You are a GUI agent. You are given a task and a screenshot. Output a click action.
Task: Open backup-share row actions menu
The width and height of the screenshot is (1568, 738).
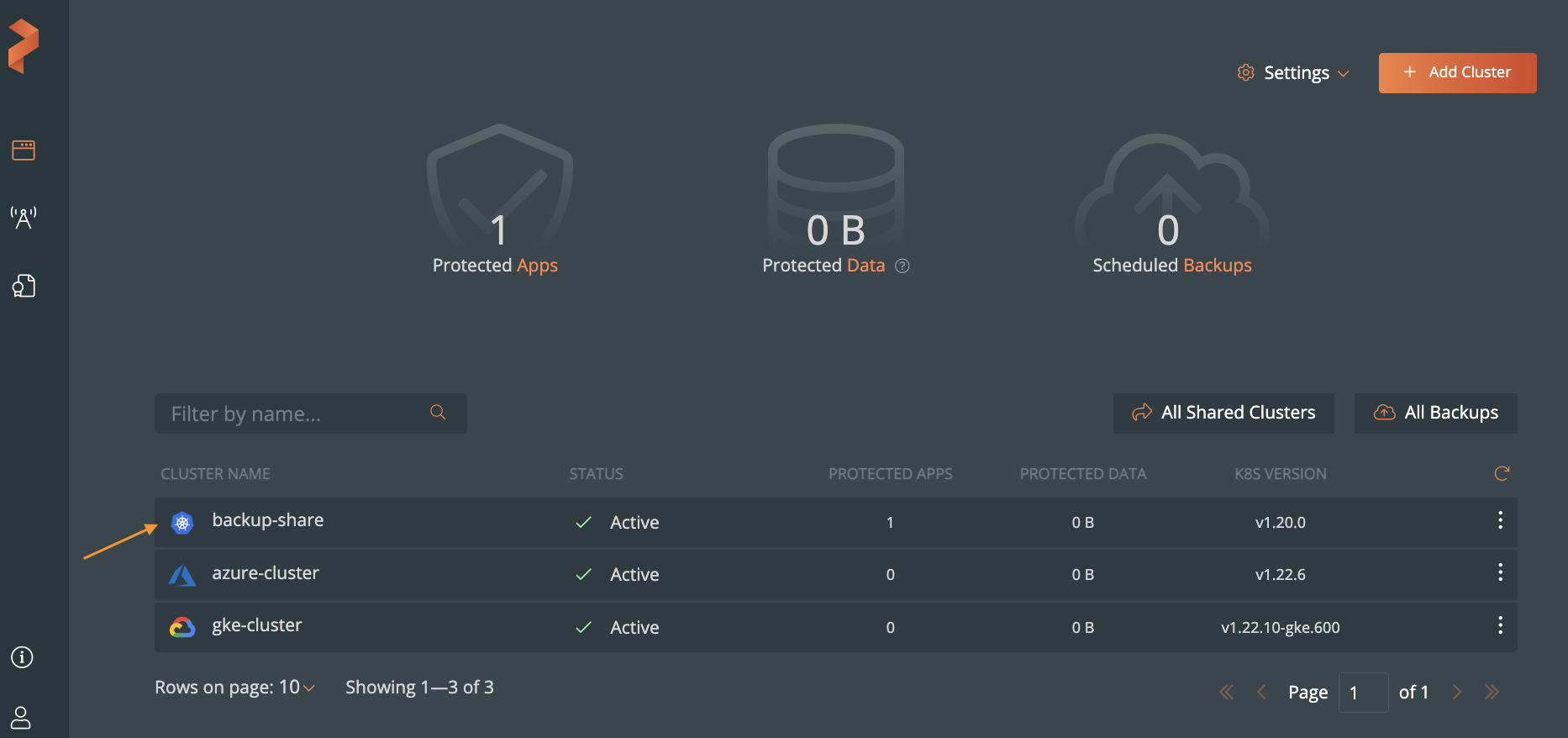[1500, 521]
